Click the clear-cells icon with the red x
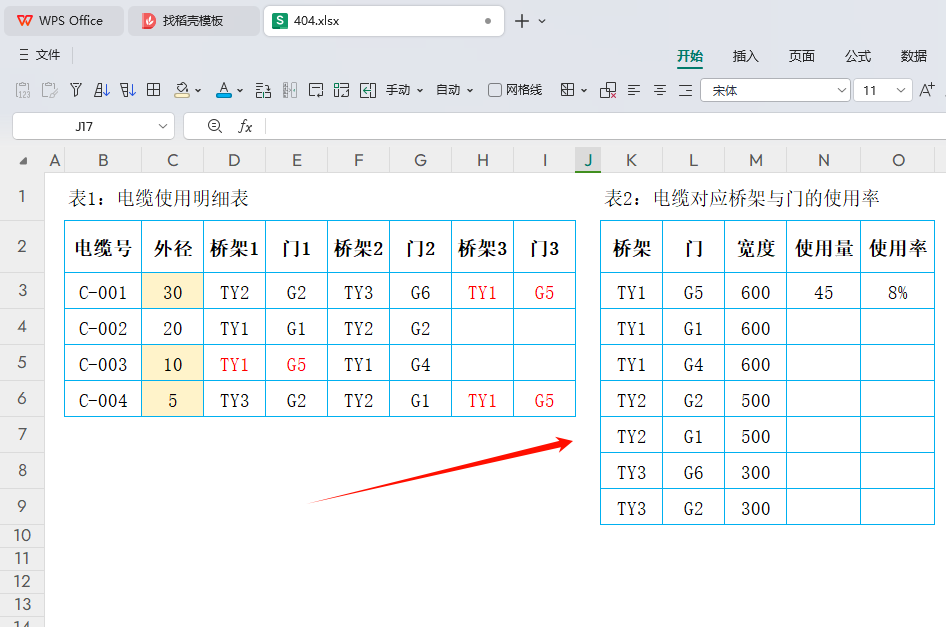Viewport: 946px width, 627px height. pyautogui.click(x=608, y=91)
